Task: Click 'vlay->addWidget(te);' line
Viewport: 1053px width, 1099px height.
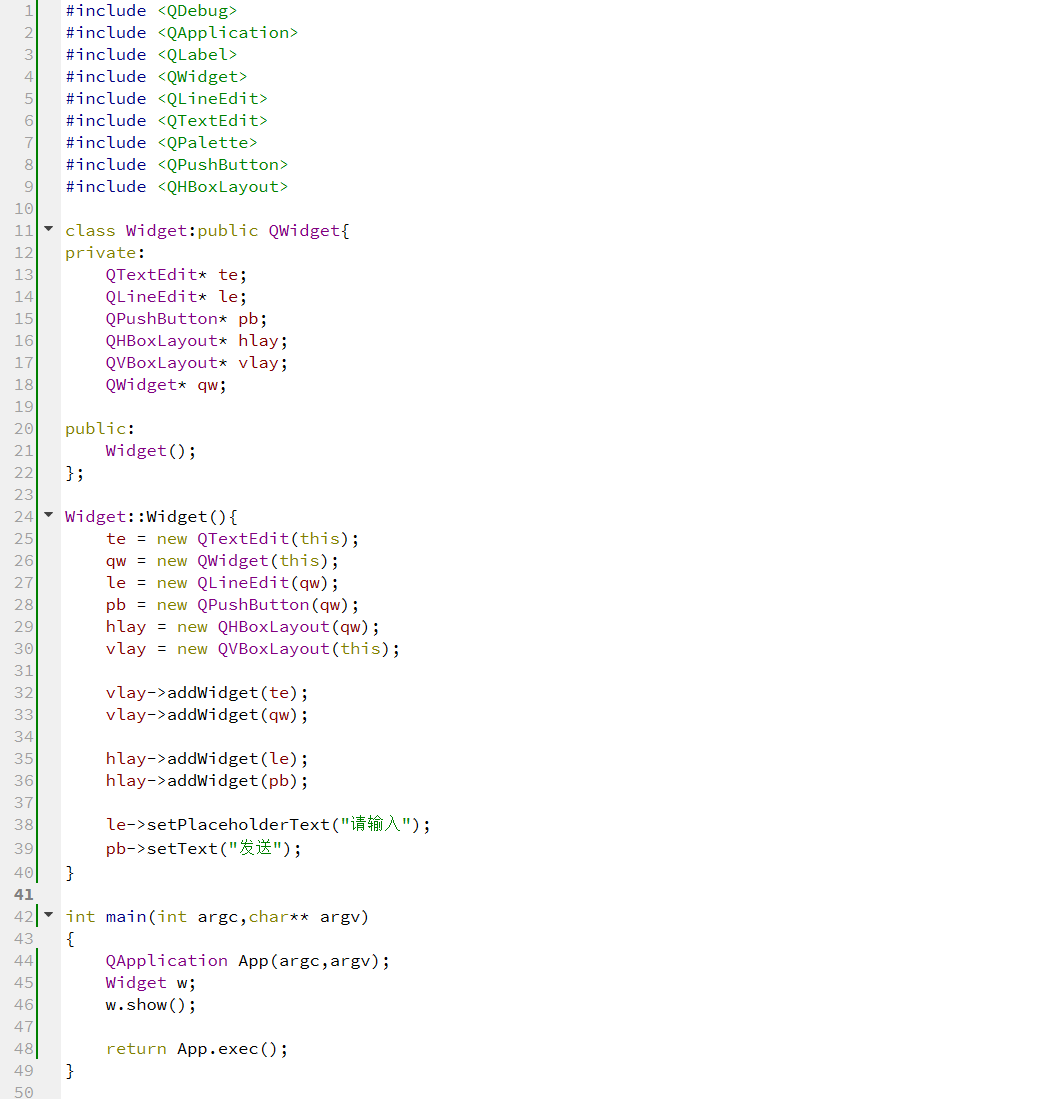Action: [x=207, y=693]
